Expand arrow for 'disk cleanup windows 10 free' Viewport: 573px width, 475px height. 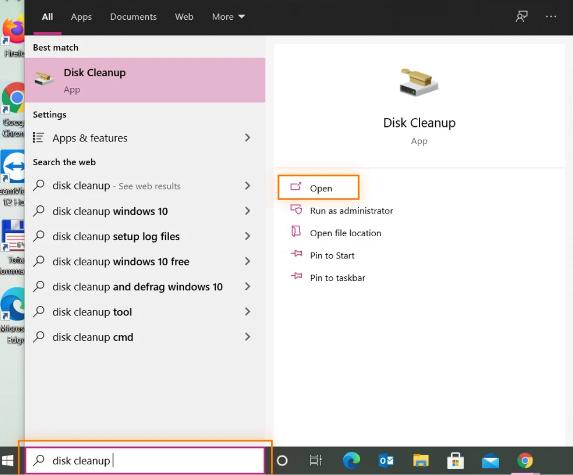pyautogui.click(x=247, y=261)
